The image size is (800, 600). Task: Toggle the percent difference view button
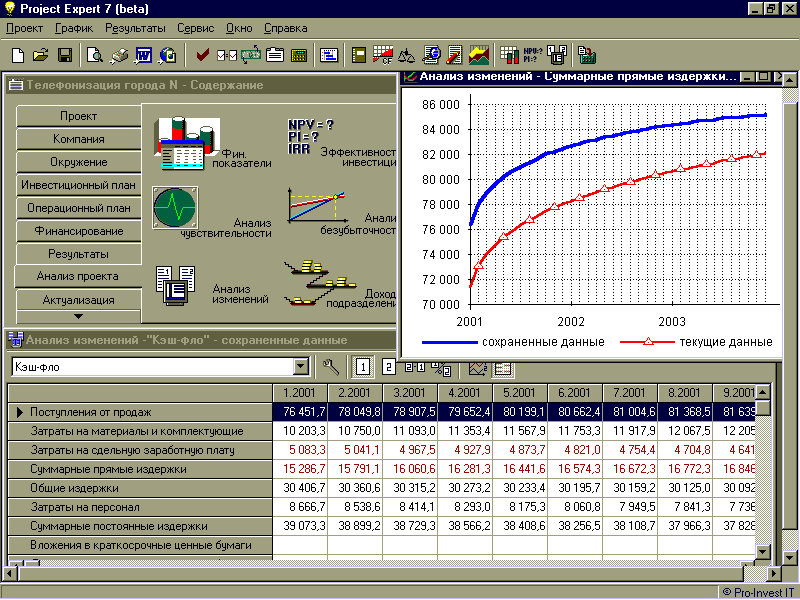pyautogui.click(x=441, y=368)
